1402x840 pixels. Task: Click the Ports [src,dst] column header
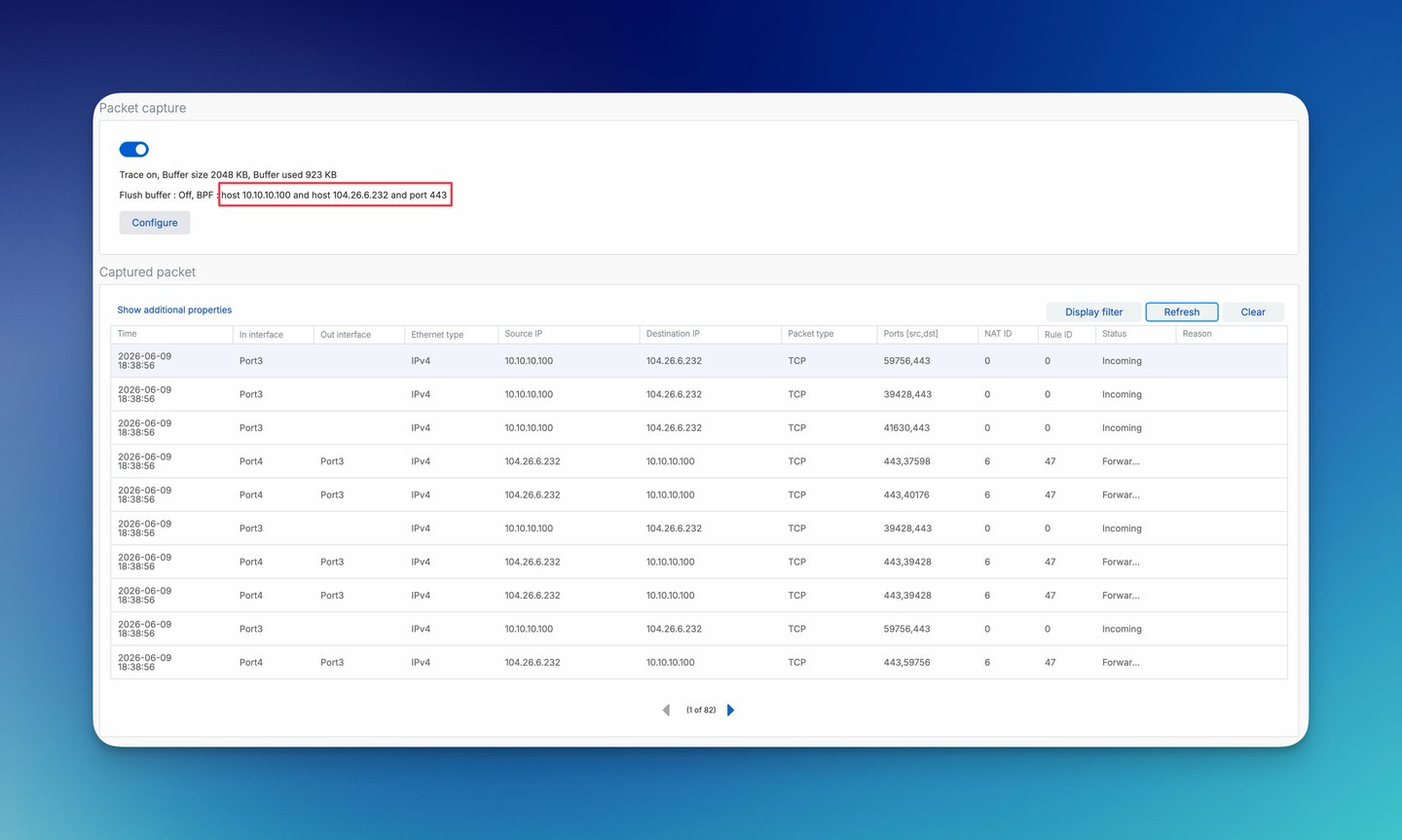(x=910, y=334)
